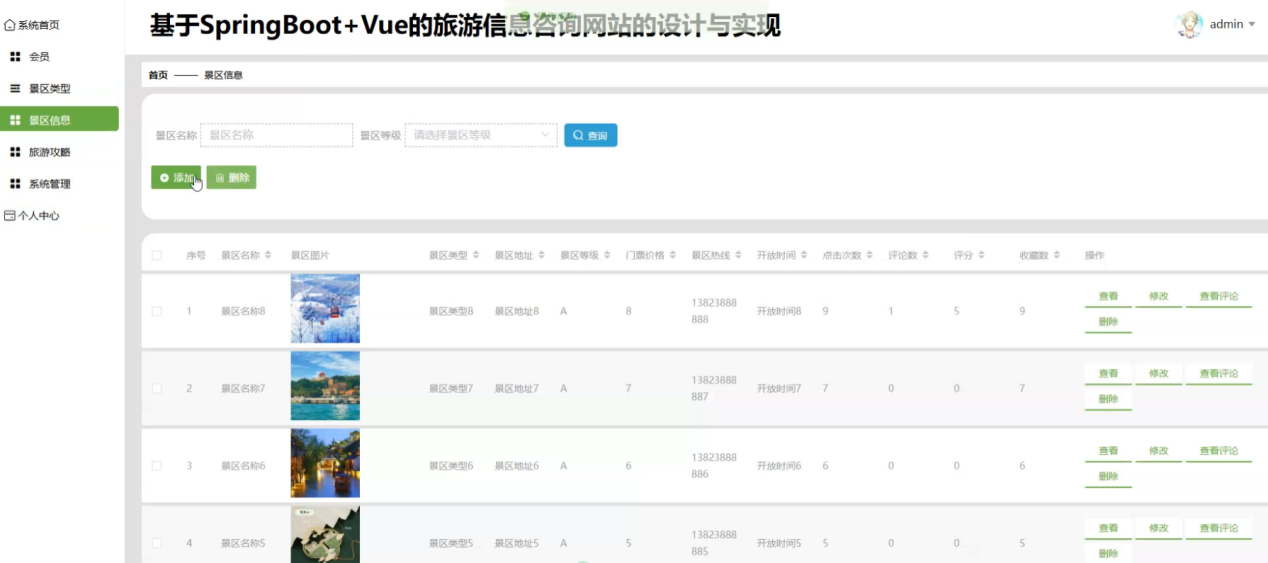Click the 系统管理 grid icon in sidebar

click(x=15, y=184)
